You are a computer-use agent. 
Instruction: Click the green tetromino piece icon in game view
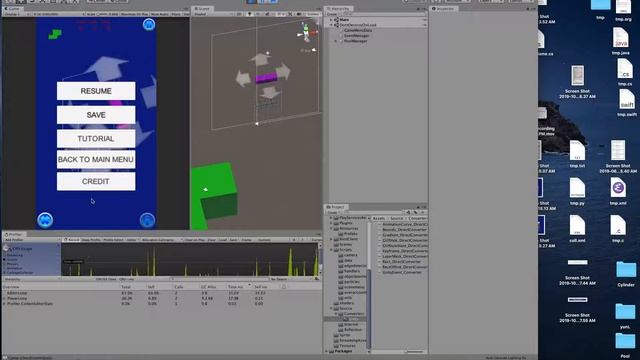pos(55,34)
